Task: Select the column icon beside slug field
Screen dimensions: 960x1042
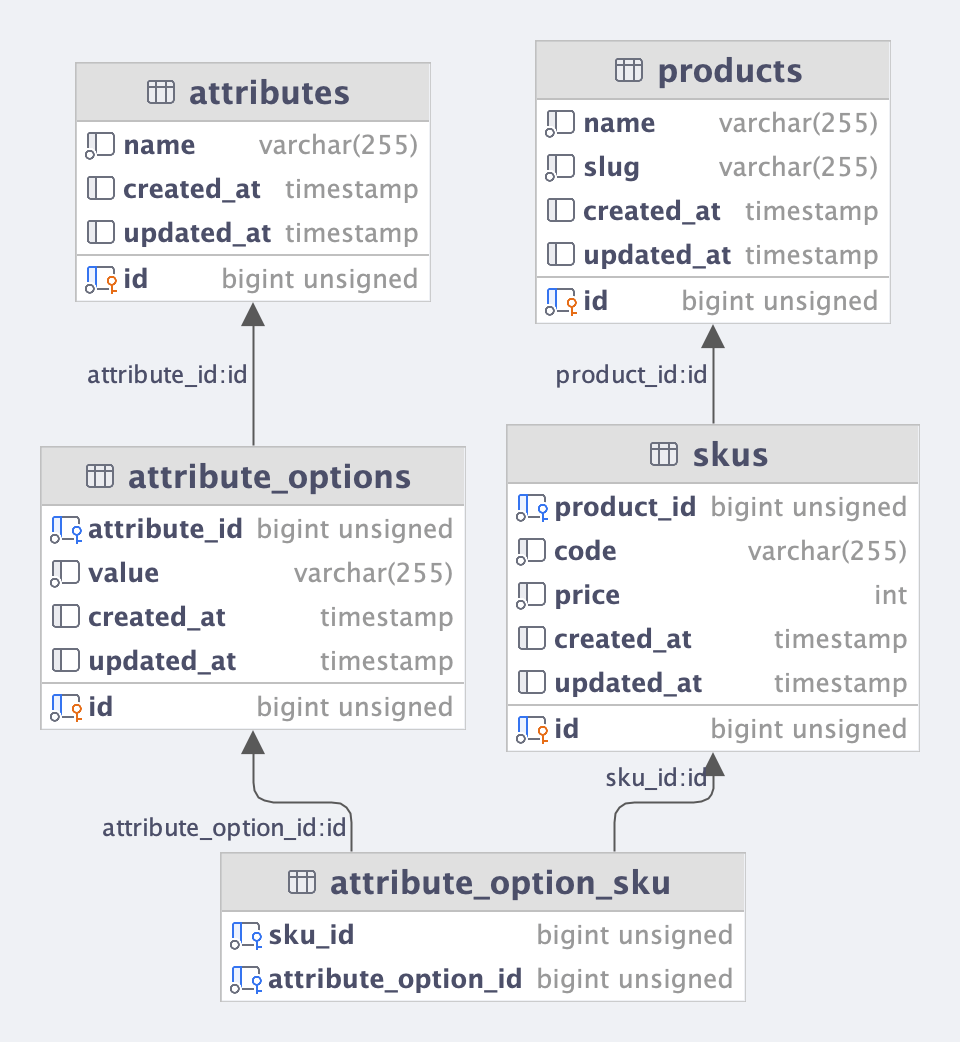Action: 560,167
